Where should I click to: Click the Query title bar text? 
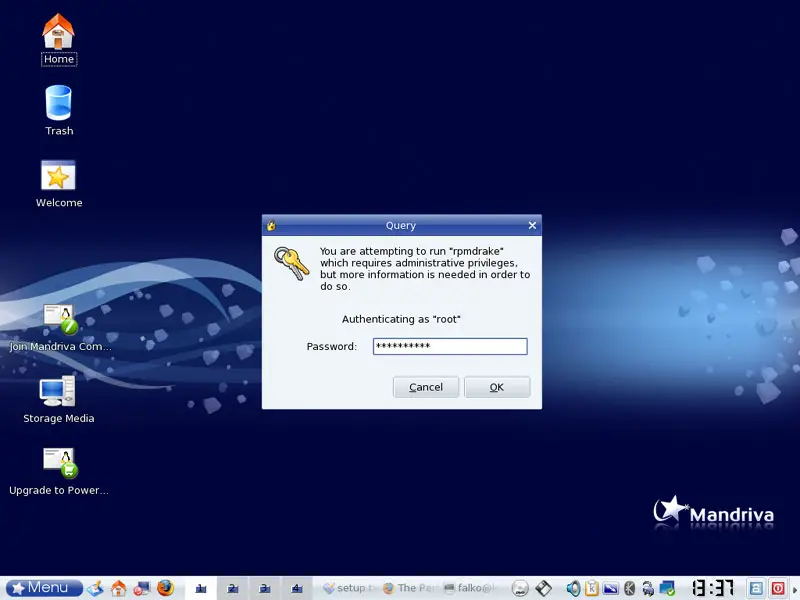[x=401, y=226]
